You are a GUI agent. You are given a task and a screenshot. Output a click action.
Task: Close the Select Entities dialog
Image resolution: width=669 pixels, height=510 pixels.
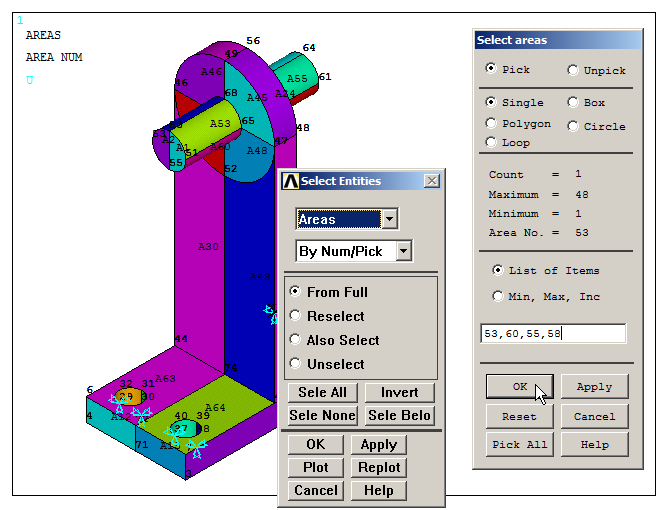[x=431, y=181]
